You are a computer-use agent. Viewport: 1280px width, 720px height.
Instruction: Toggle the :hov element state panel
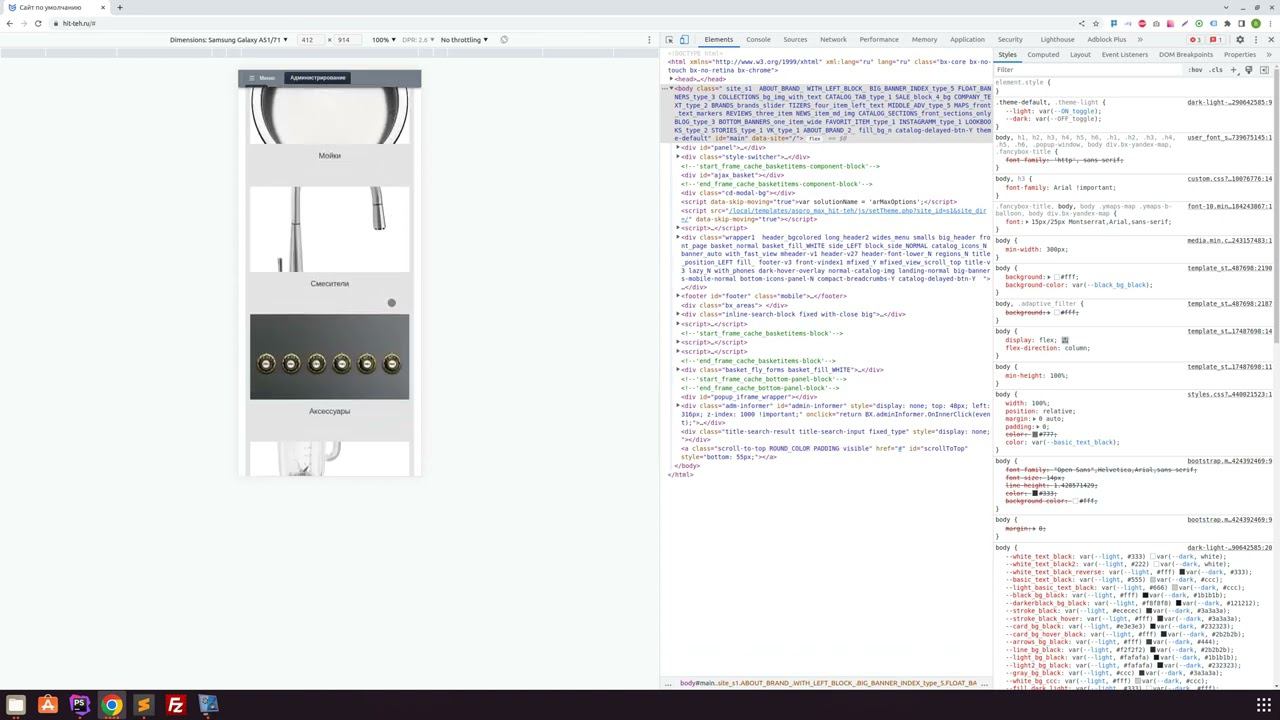pos(1195,70)
